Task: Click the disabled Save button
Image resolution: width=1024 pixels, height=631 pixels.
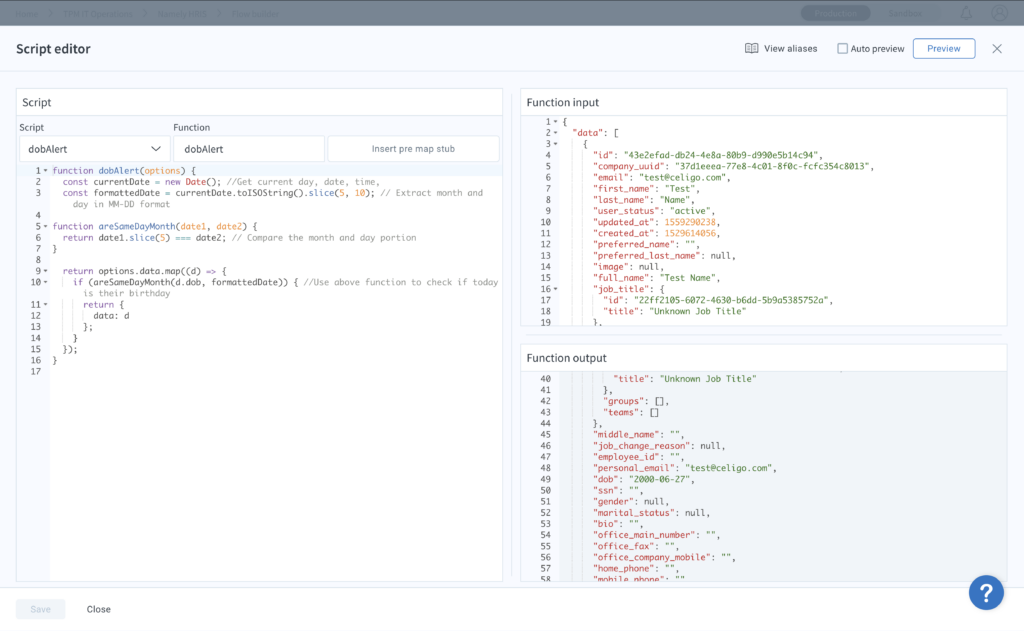Action: (40, 608)
